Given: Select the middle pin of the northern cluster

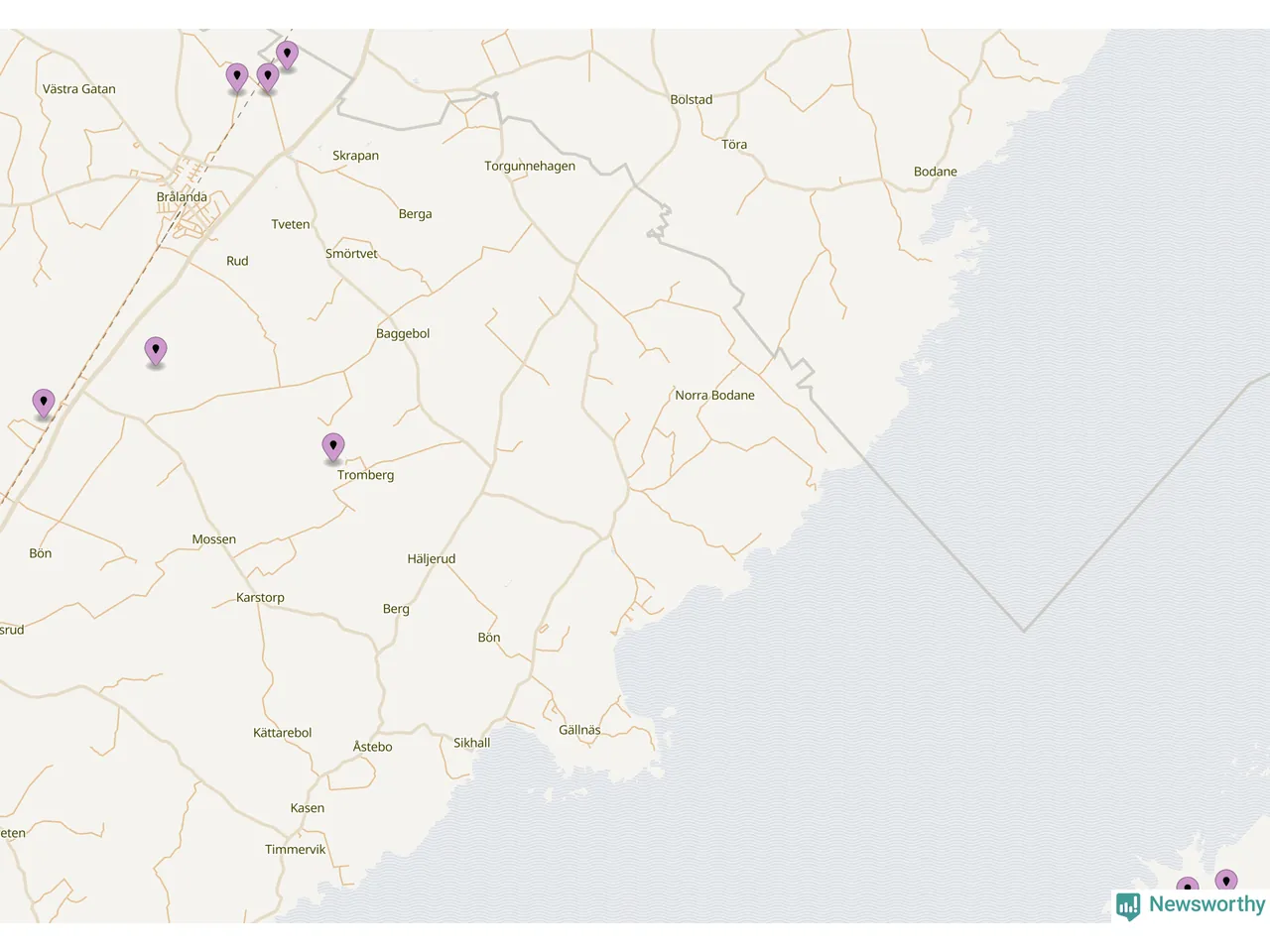Looking at the screenshot, I should click(x=267, y=78).
